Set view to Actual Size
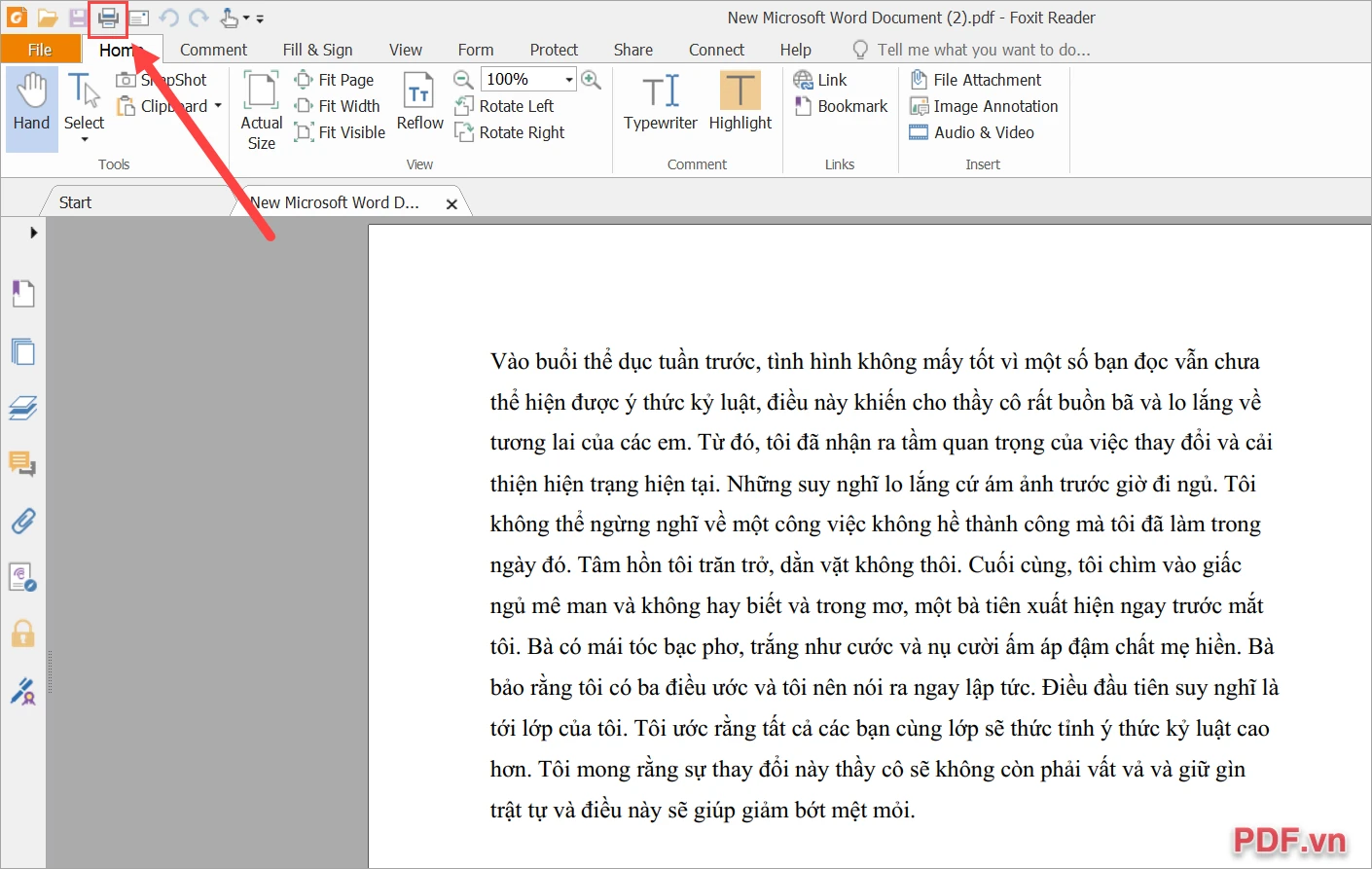The height and width of the screenshot is (869, 1372). tap(262, 110)
